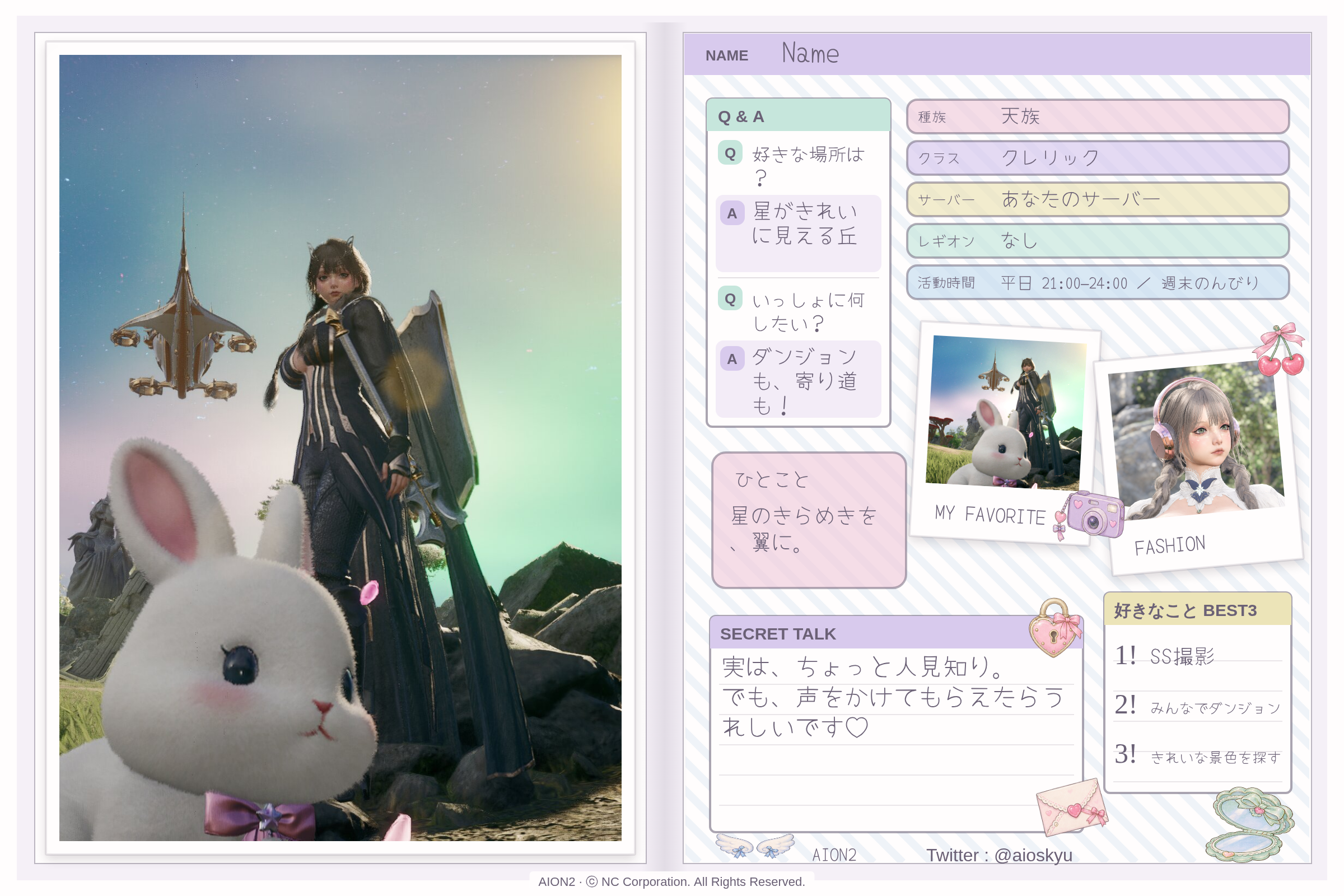
Task: Click the pink envelope letter sticker
Action: [x=1072, y=806]
